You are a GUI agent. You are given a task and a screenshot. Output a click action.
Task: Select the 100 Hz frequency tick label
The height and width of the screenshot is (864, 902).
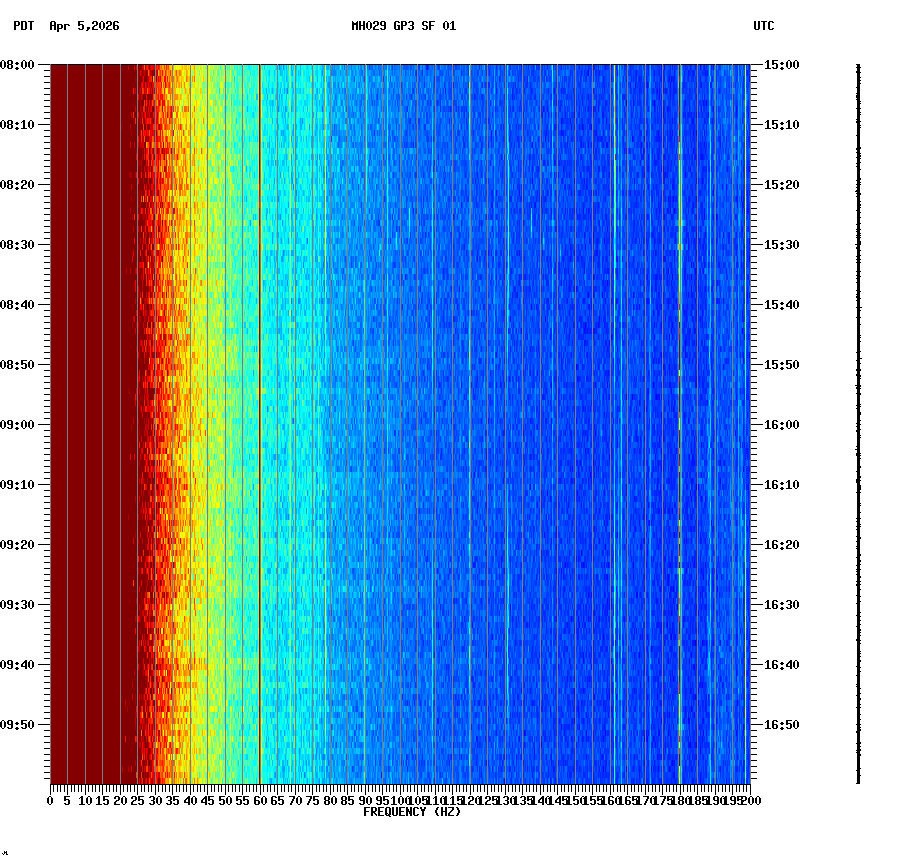(401, 800)
